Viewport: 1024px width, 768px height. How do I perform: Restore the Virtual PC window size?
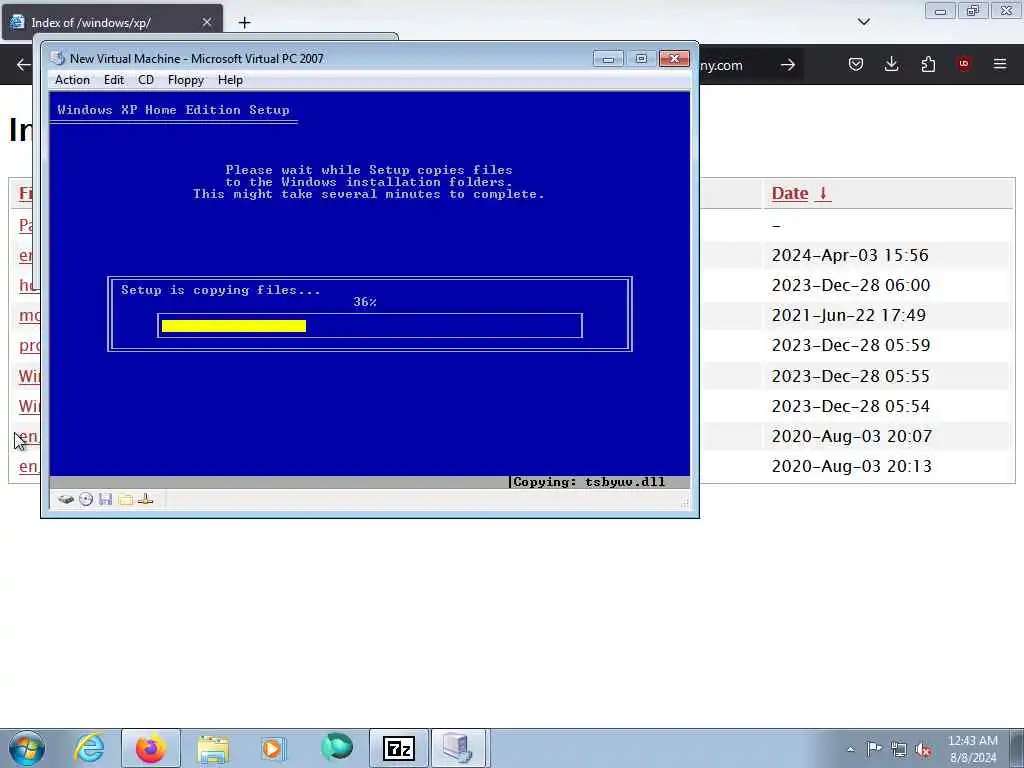coord(641,59)
